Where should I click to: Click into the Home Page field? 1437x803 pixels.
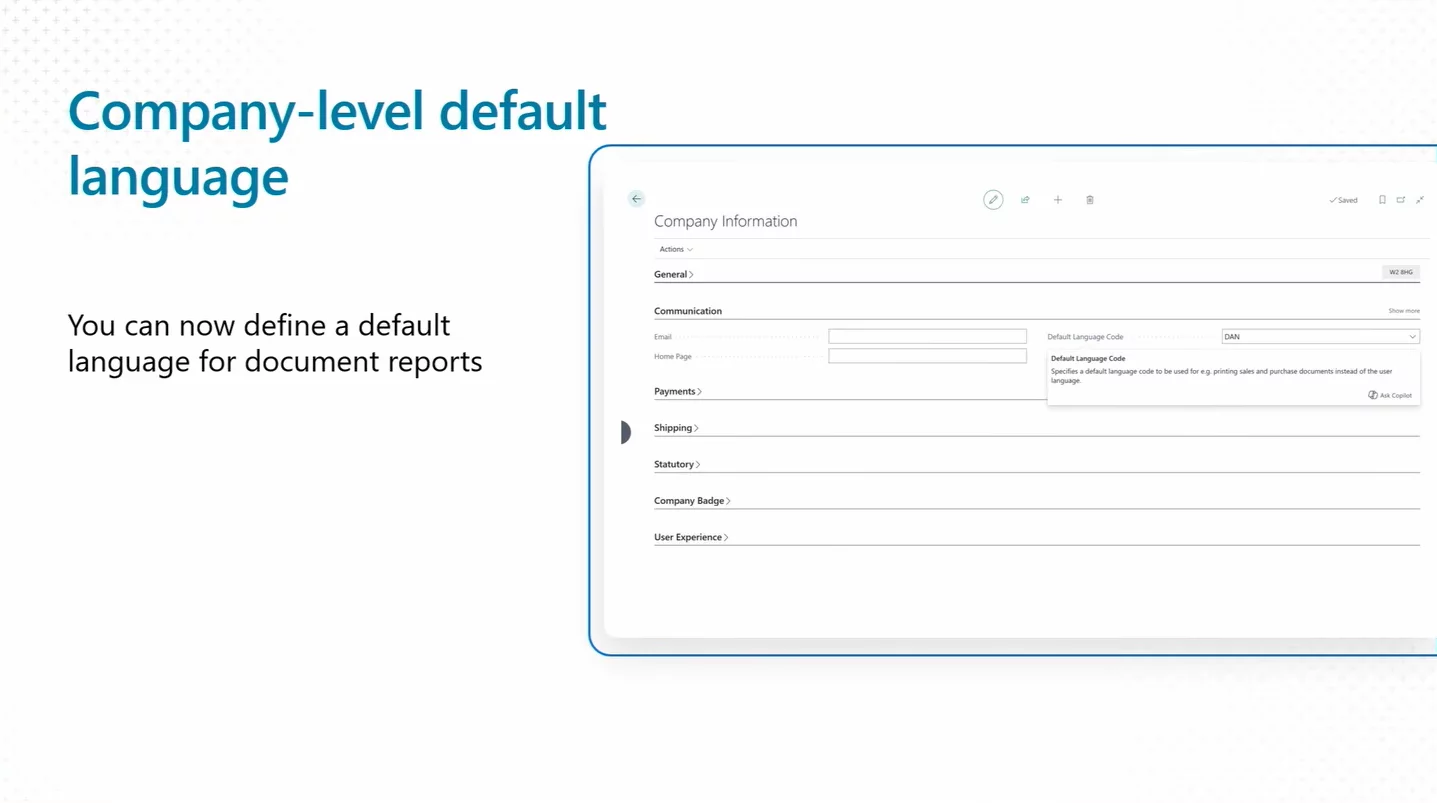[x=927, y=356]
